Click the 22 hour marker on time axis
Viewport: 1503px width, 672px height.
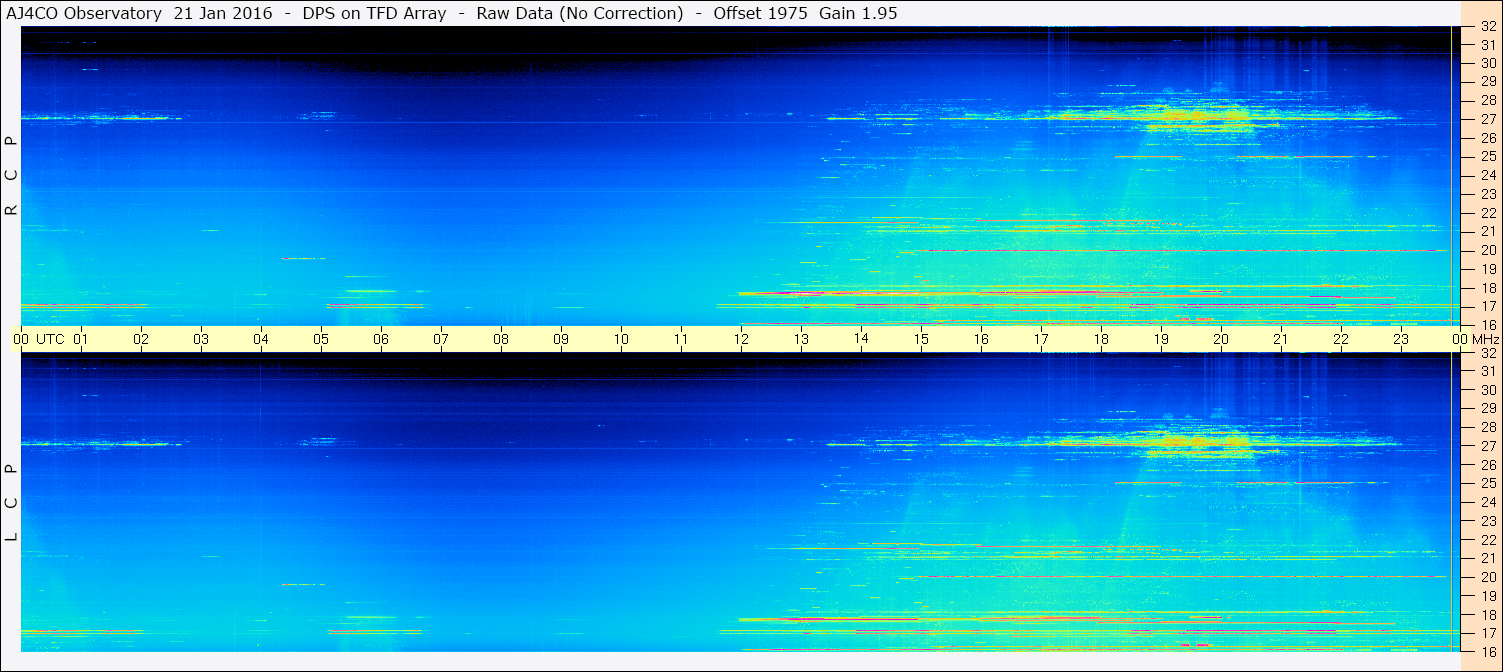(x=1341, y=339)
